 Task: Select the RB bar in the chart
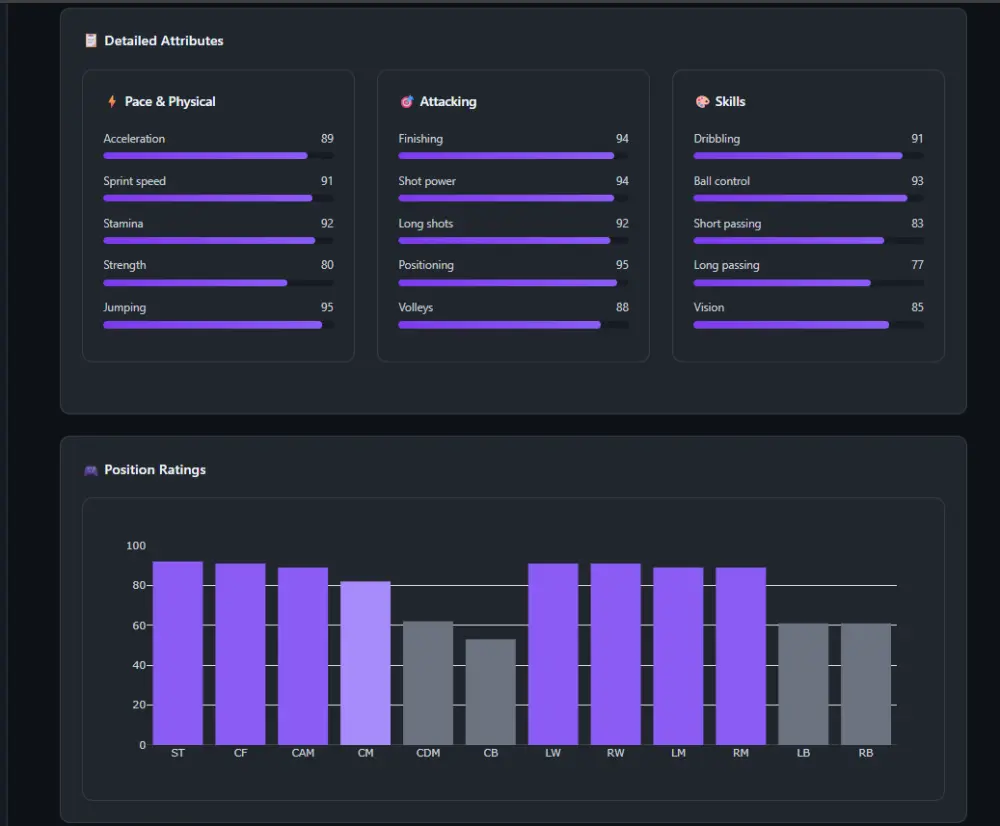point(865,684)
